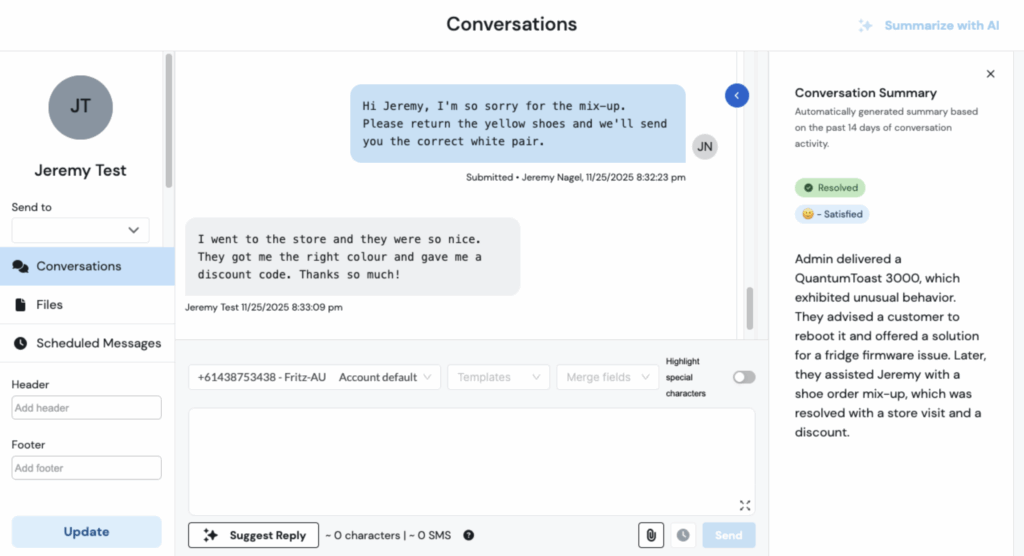
Task: Click the JN sender avatar
Action: 705,146
